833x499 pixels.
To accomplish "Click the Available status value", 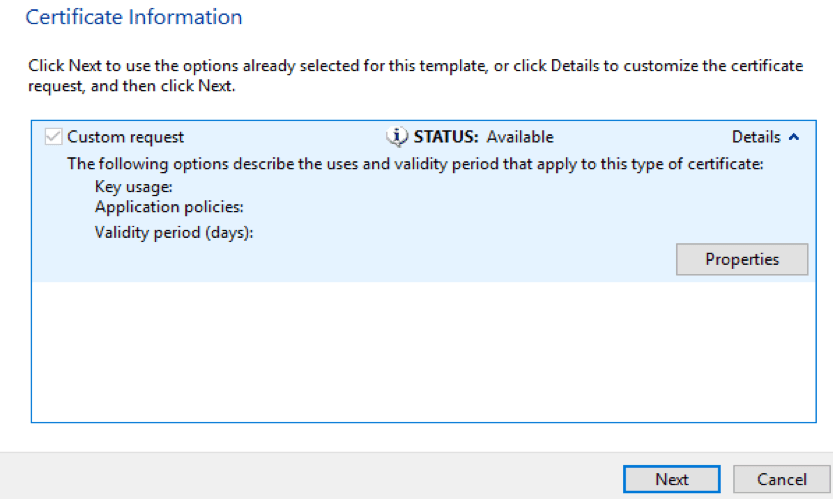I will (520, 137).
